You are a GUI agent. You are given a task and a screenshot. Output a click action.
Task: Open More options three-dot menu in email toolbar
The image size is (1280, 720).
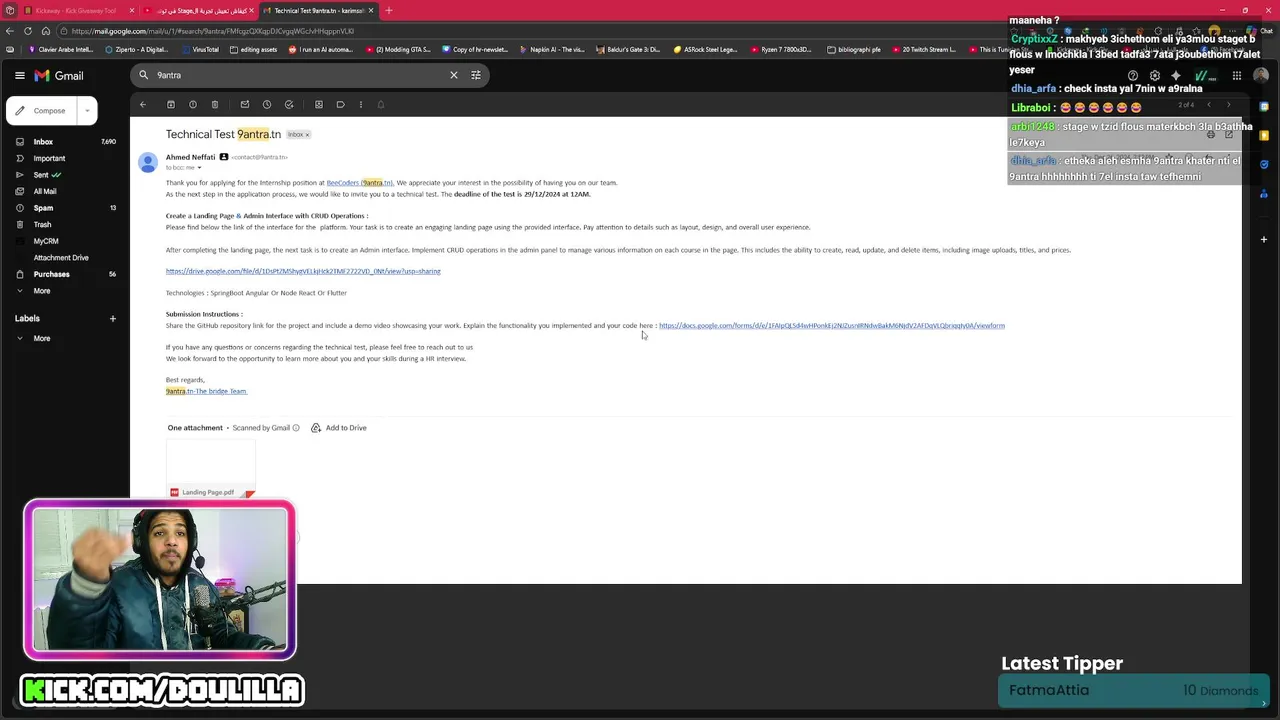[361, 104]
